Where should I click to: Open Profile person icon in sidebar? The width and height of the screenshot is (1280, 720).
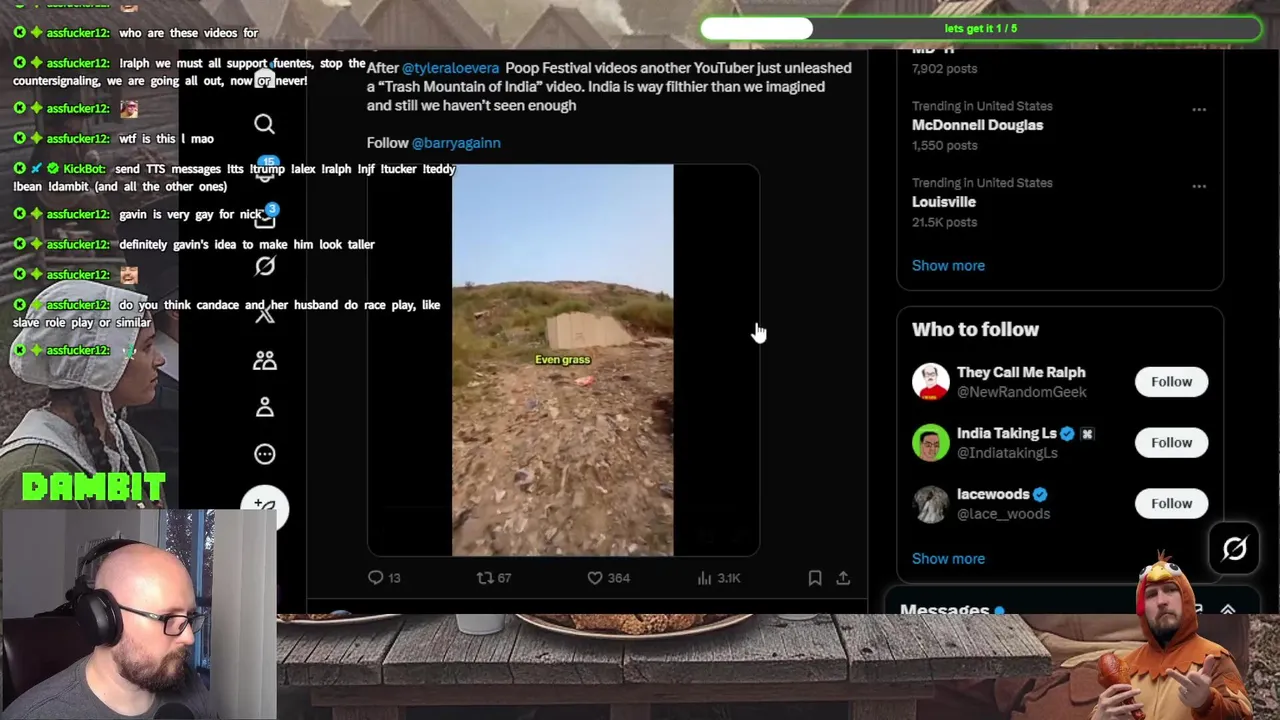(x=264, y=407)
